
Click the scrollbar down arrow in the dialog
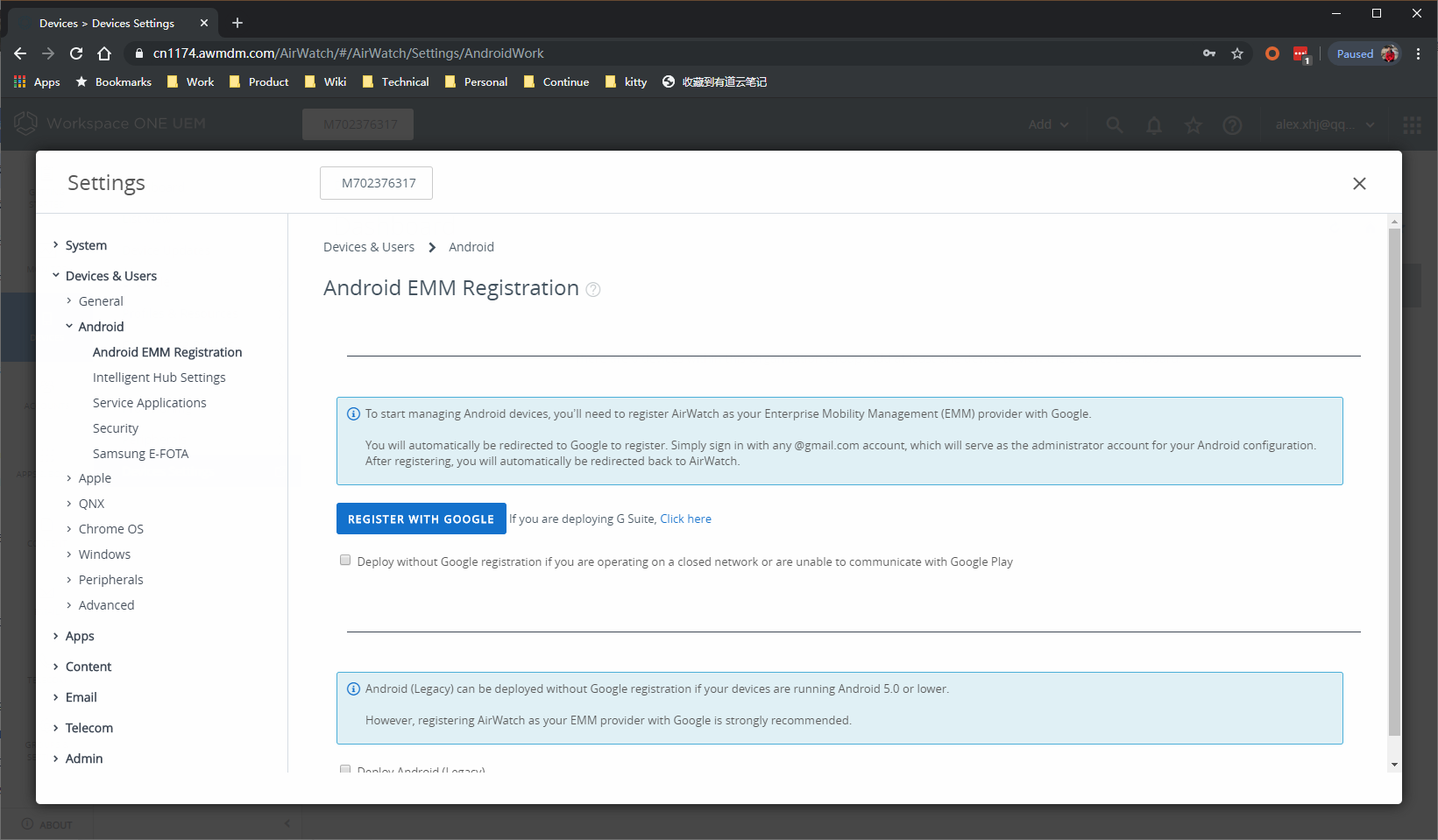coord(1394,766)
